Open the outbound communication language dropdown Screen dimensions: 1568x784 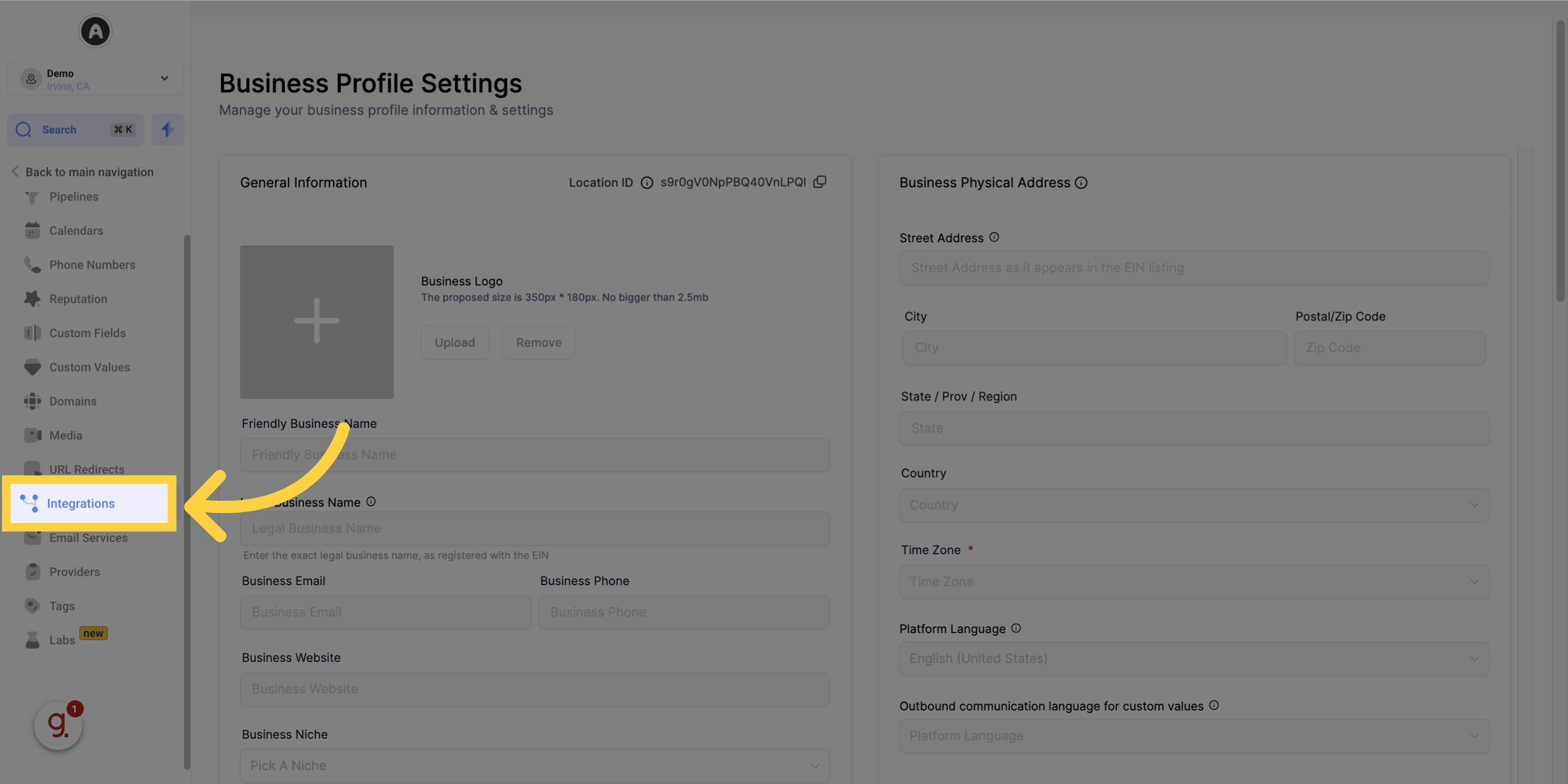1194,736
